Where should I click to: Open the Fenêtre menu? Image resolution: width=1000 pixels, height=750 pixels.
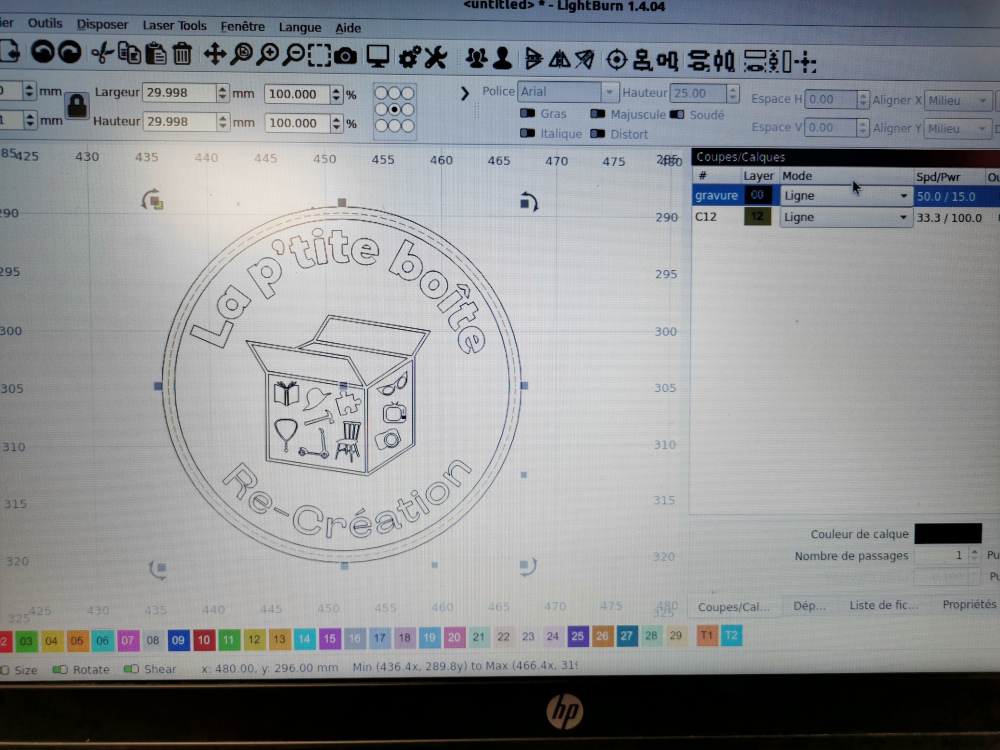point(243,28)
